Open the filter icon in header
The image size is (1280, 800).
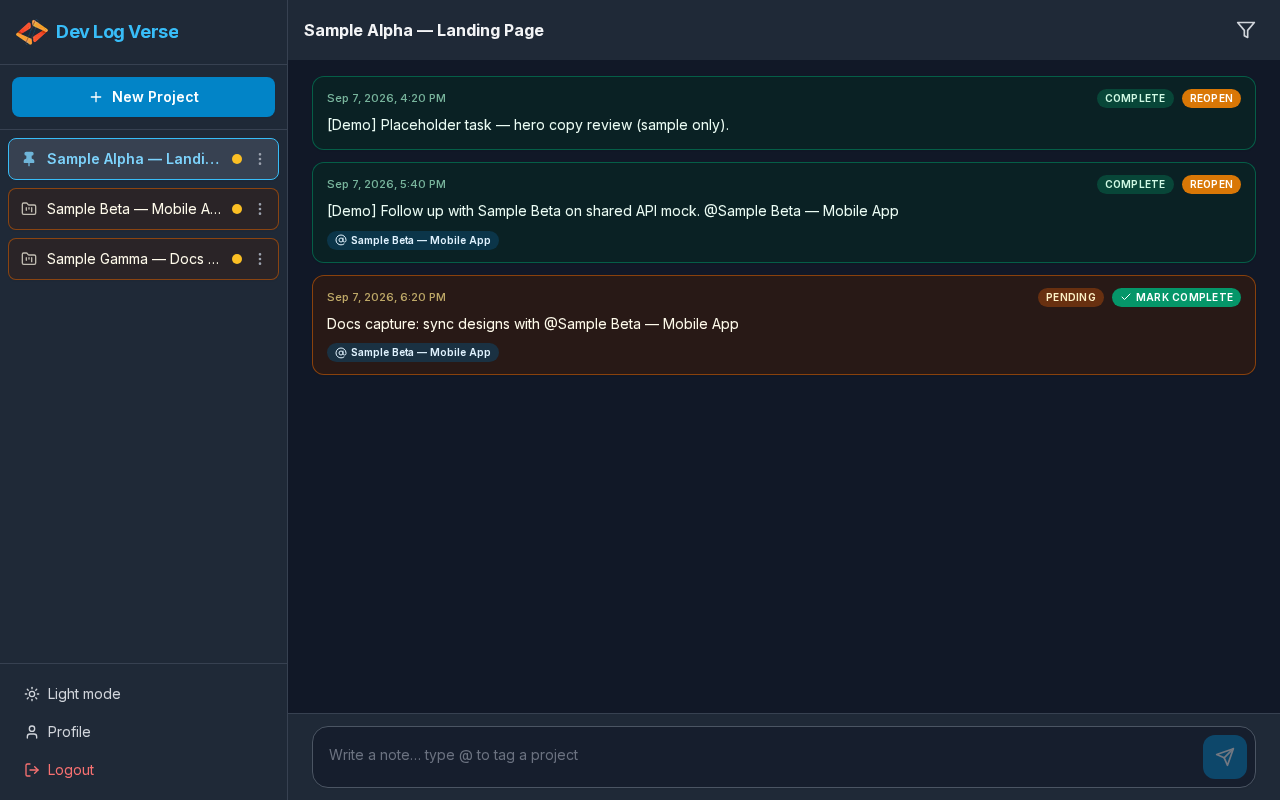[x=1246, y=30]
